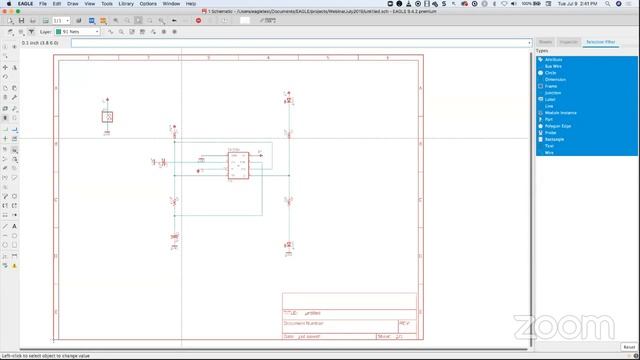Screen dimensions: 640x360
Task: Open the File menu
Action: 43,4
